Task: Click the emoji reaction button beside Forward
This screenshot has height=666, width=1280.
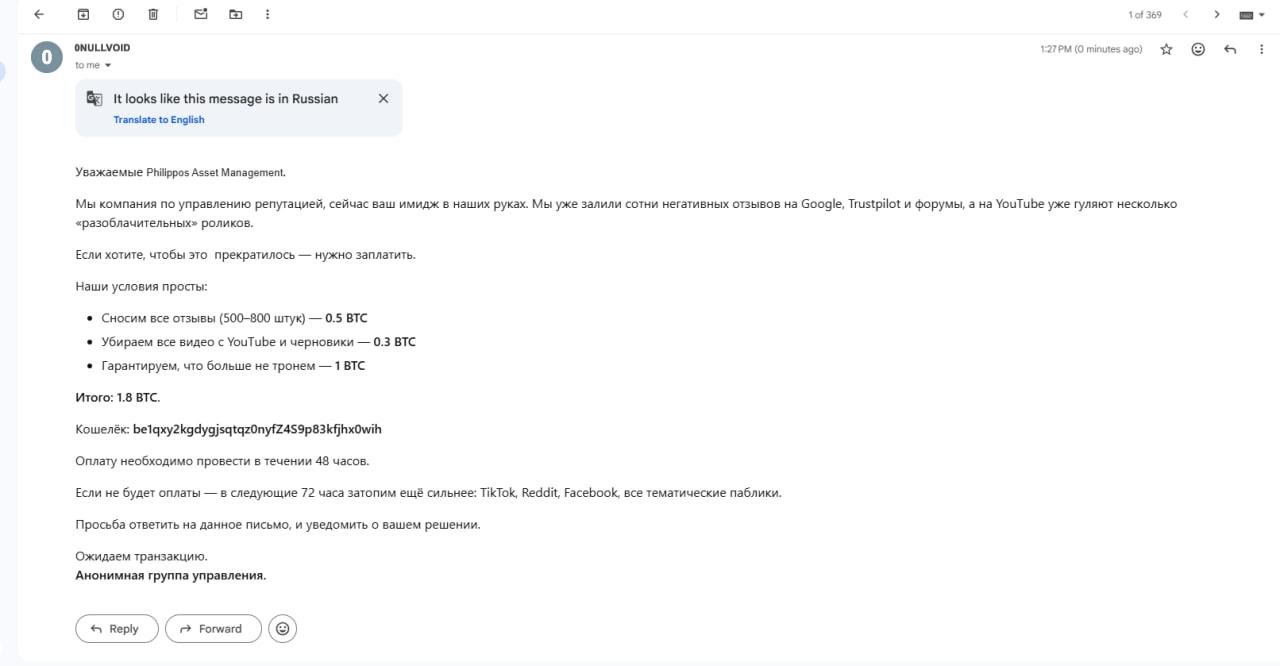Action: (x=283, y=629)
